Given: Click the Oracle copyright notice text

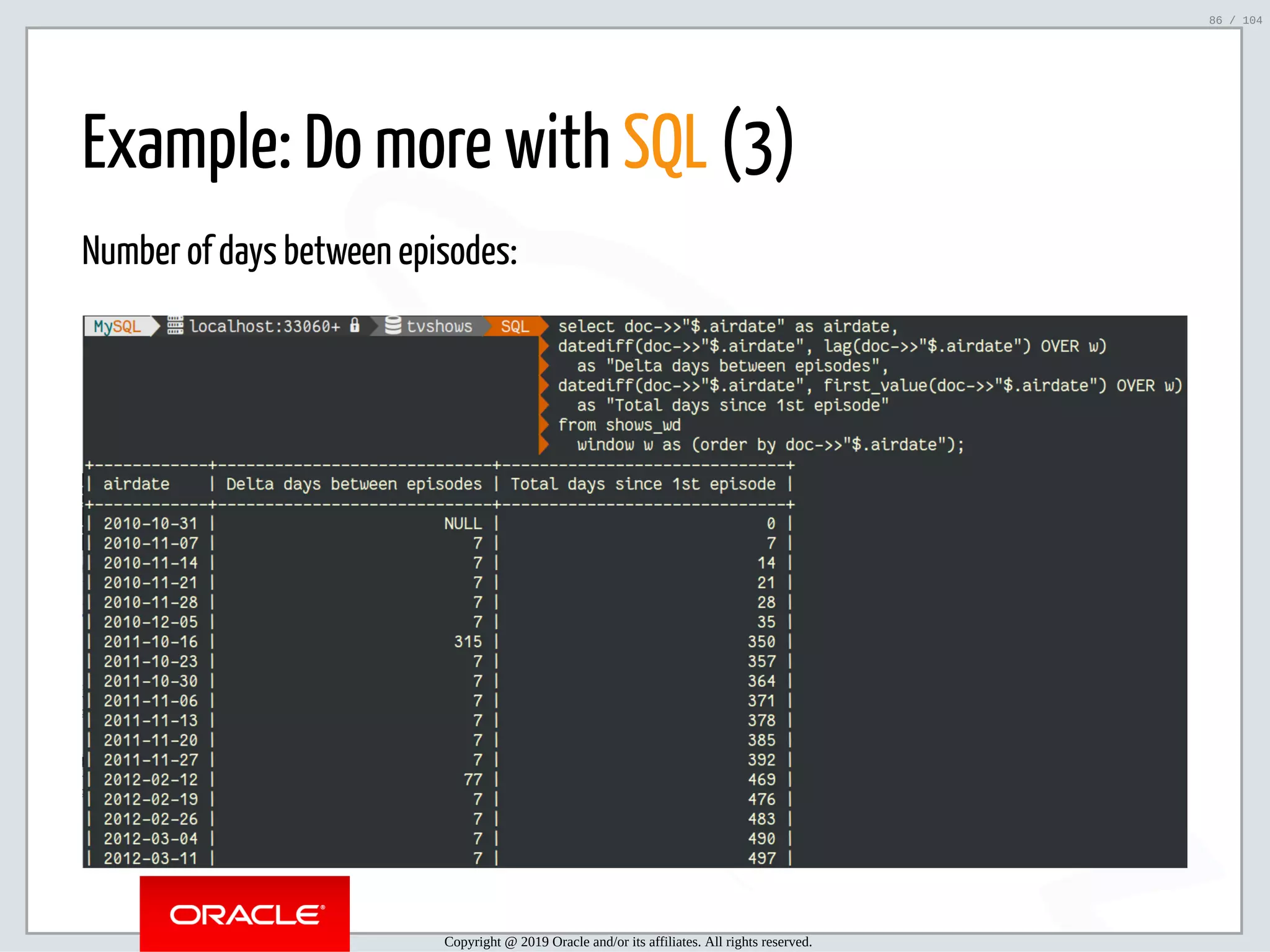Looking at the screenshot, I should [628, 942].
